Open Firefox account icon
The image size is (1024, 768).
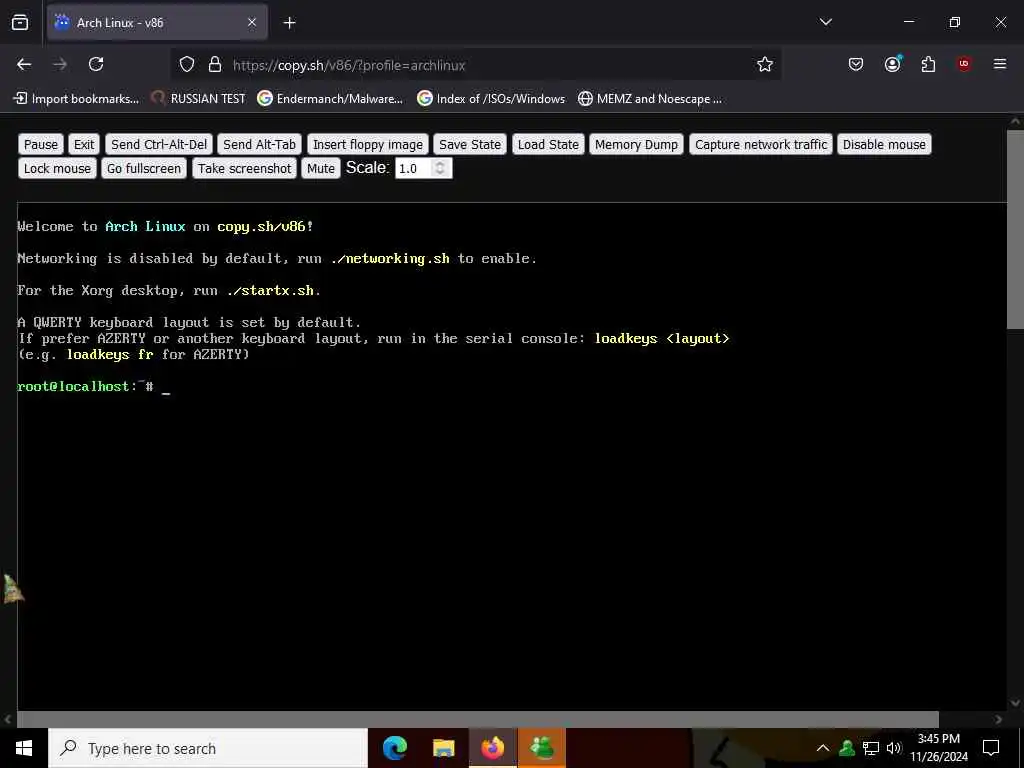click(x=892, y=63)
